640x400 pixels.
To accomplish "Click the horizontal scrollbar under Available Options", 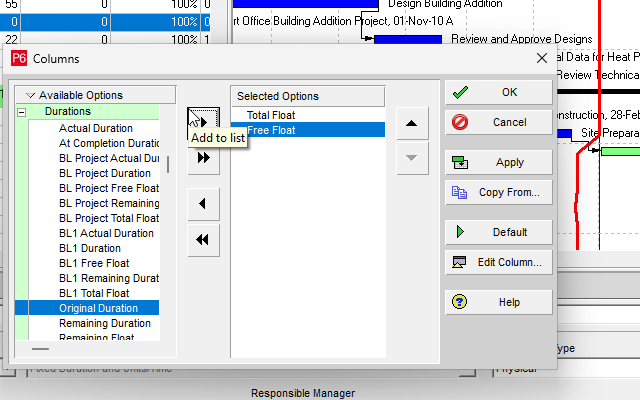I will pos(41,349).
